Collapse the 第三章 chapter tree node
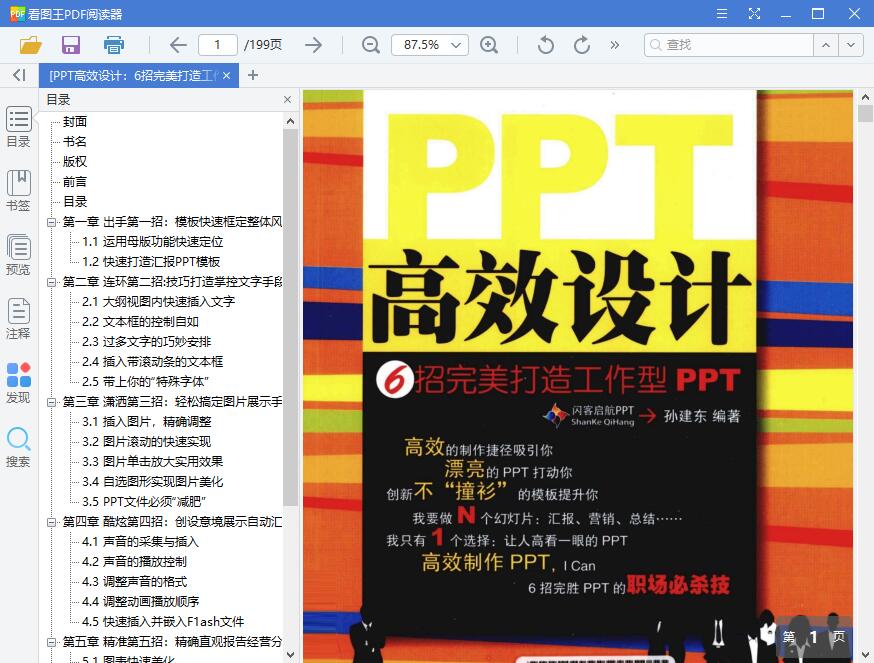874x663 pixels. pos(51,401)
